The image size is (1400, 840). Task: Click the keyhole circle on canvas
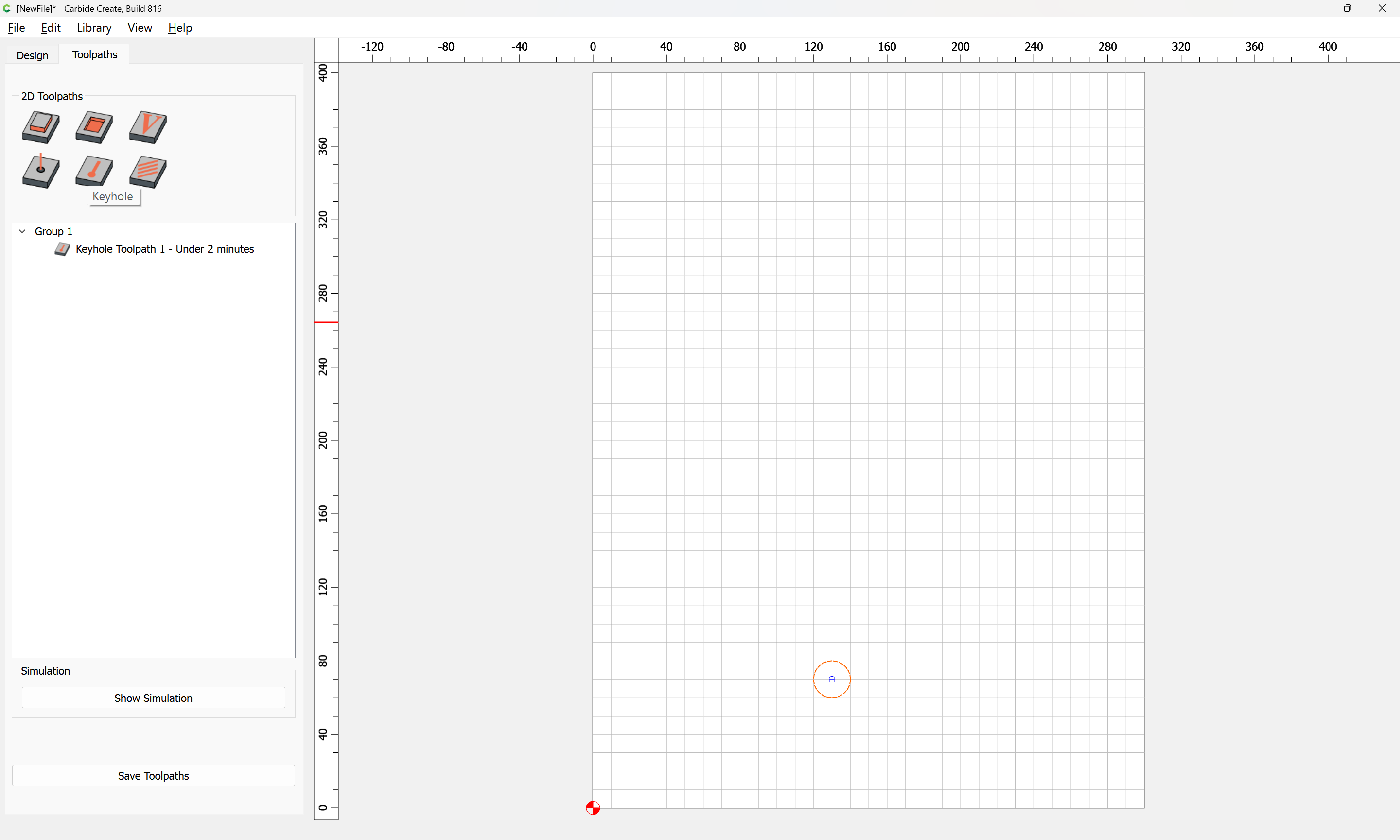point(832,679)
